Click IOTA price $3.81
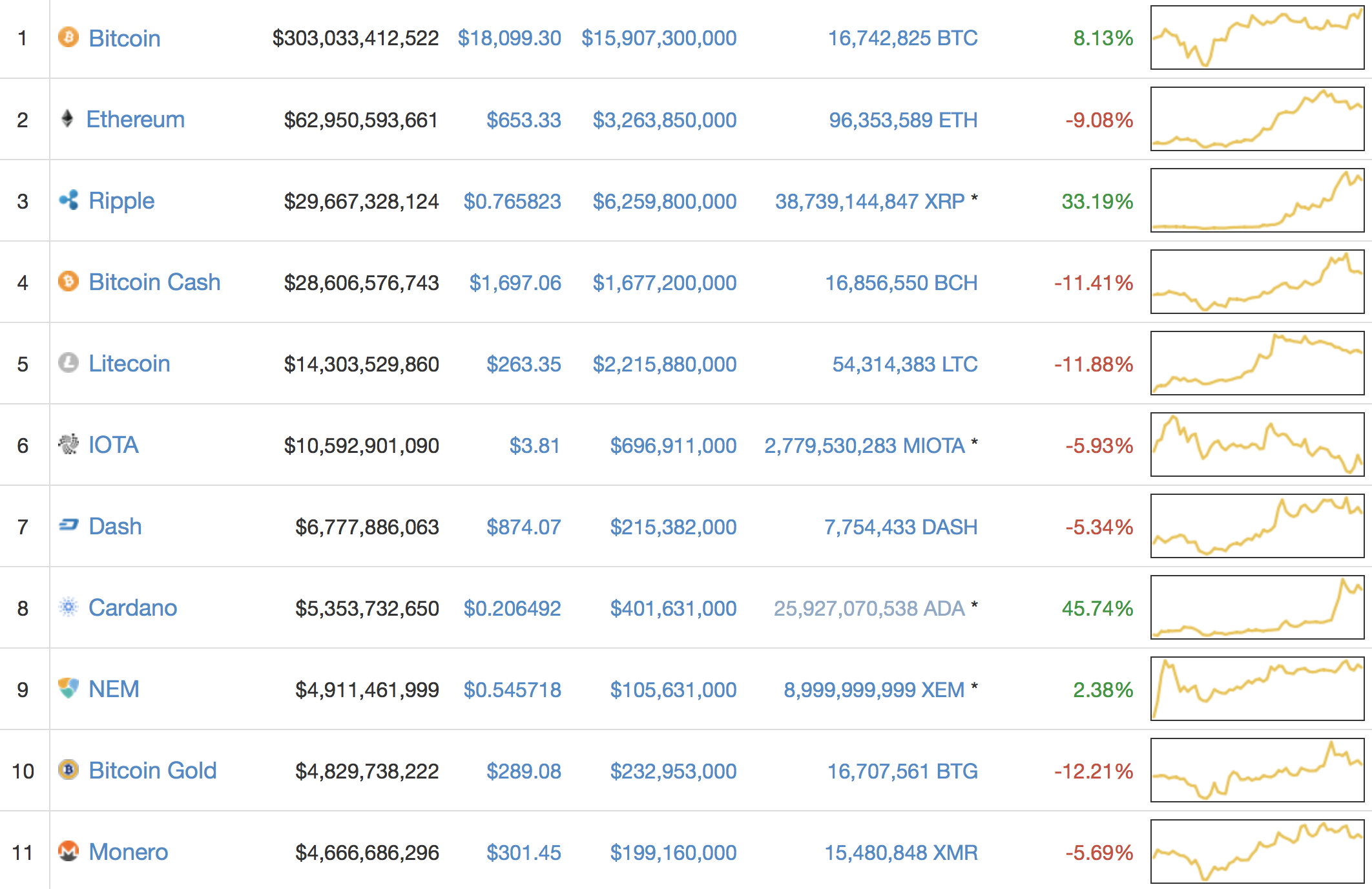This screenshot has height=889, width=1372. pos(535,445)
